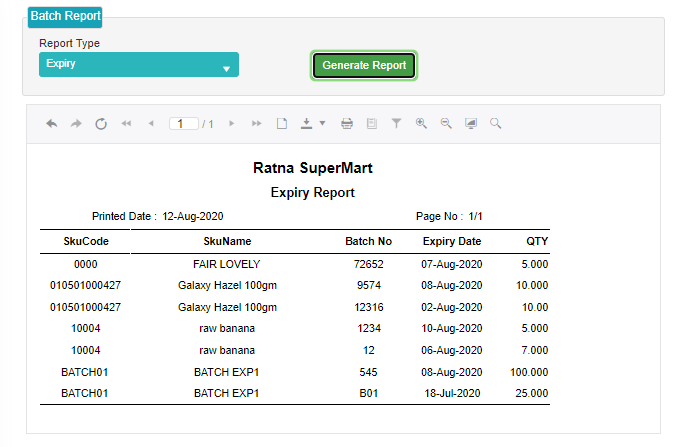Screen dimensions: 682x447
Task: Go to the next report page
Action: coord(231,123)
